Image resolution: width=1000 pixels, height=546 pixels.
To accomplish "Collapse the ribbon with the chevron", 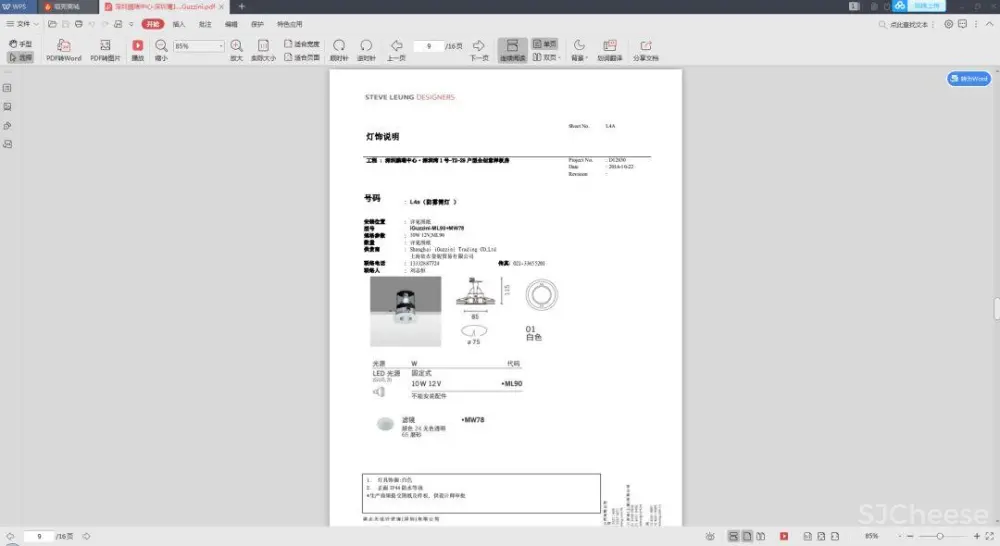I will [x=989, y=24].
